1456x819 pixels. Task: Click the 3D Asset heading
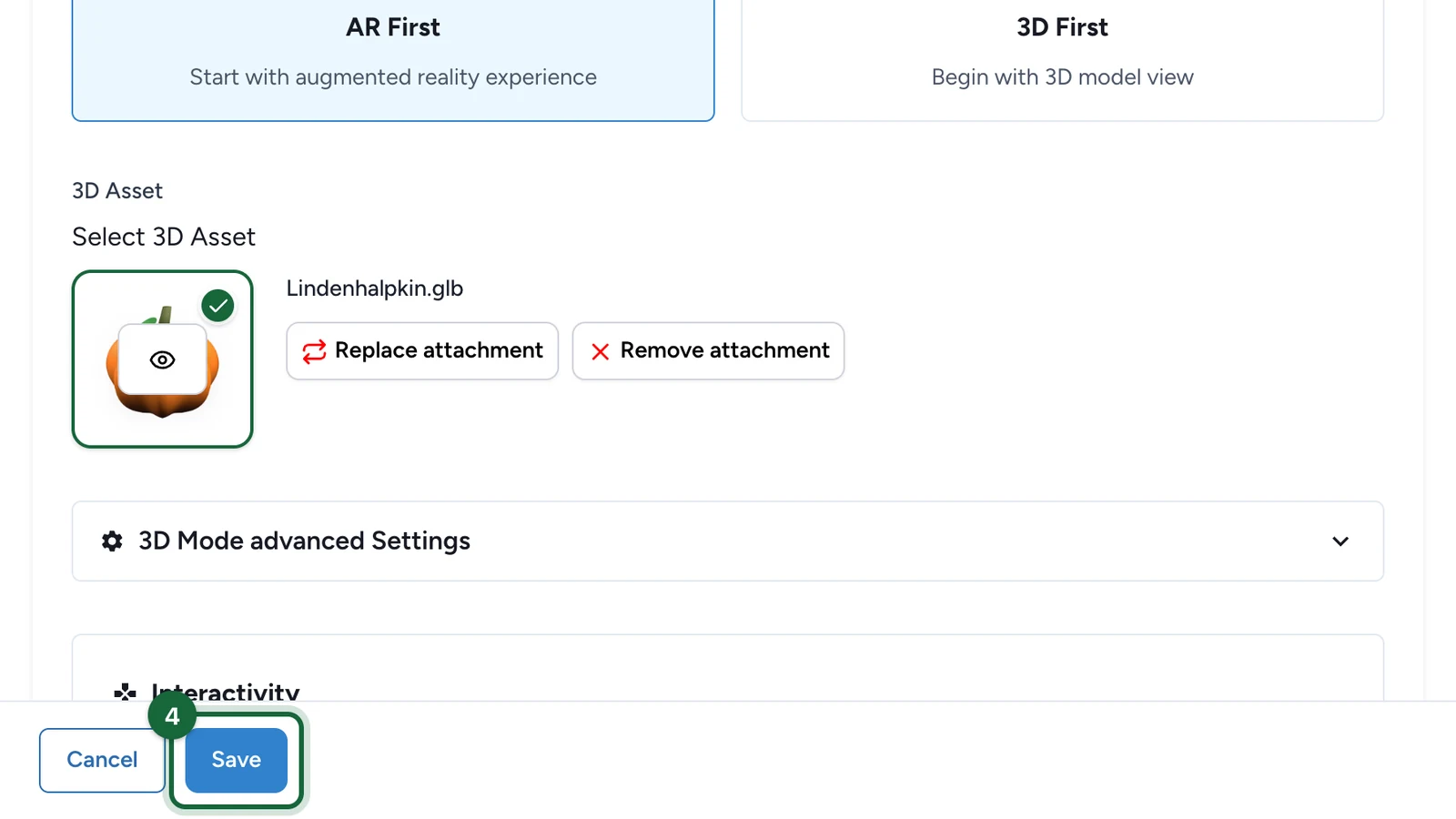pos(117,190)
